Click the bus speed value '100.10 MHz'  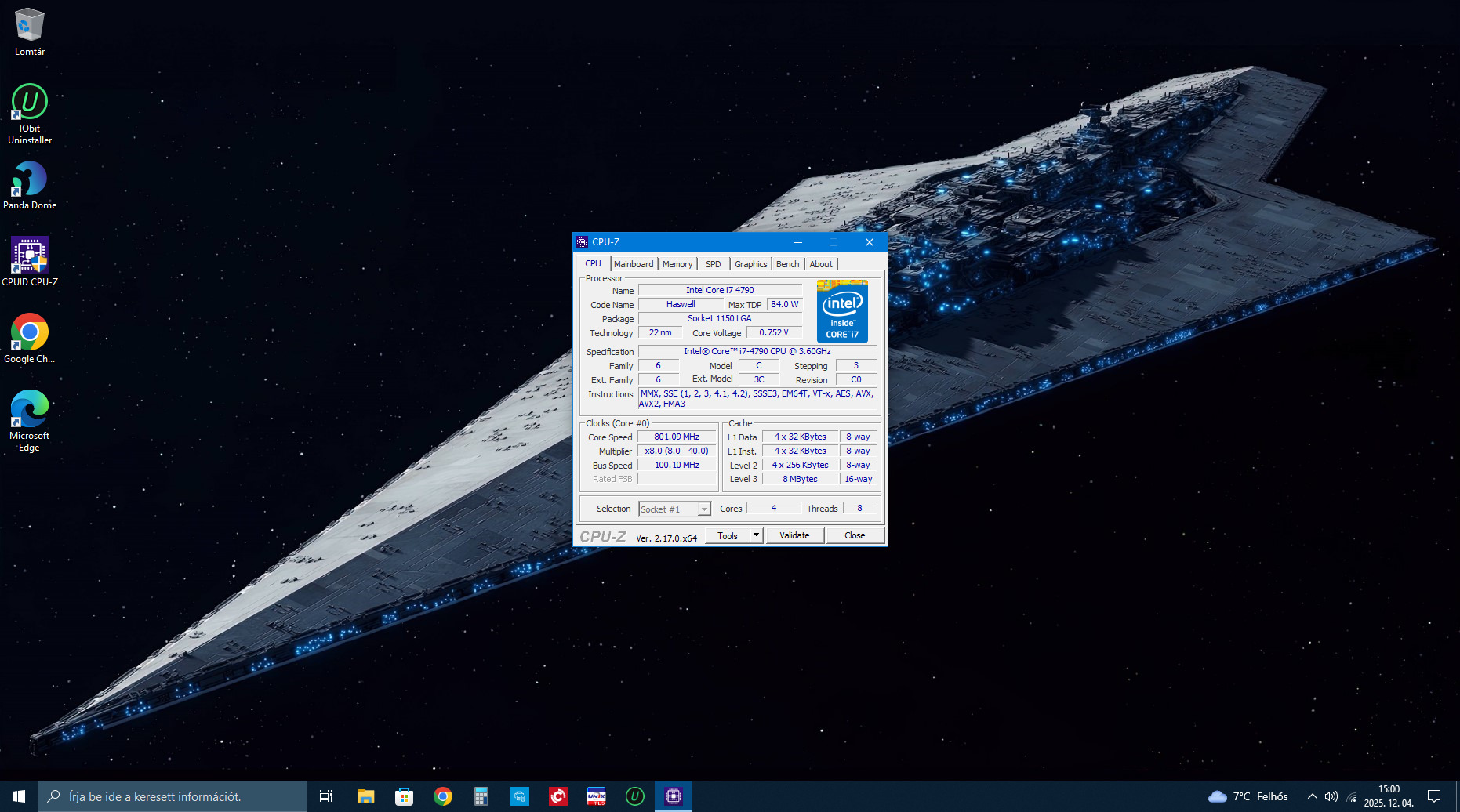click(x=677, y=465)
